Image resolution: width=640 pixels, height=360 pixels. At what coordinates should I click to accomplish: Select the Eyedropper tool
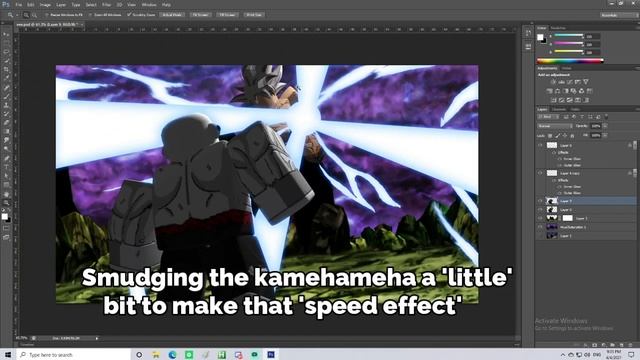coord(7,78)
